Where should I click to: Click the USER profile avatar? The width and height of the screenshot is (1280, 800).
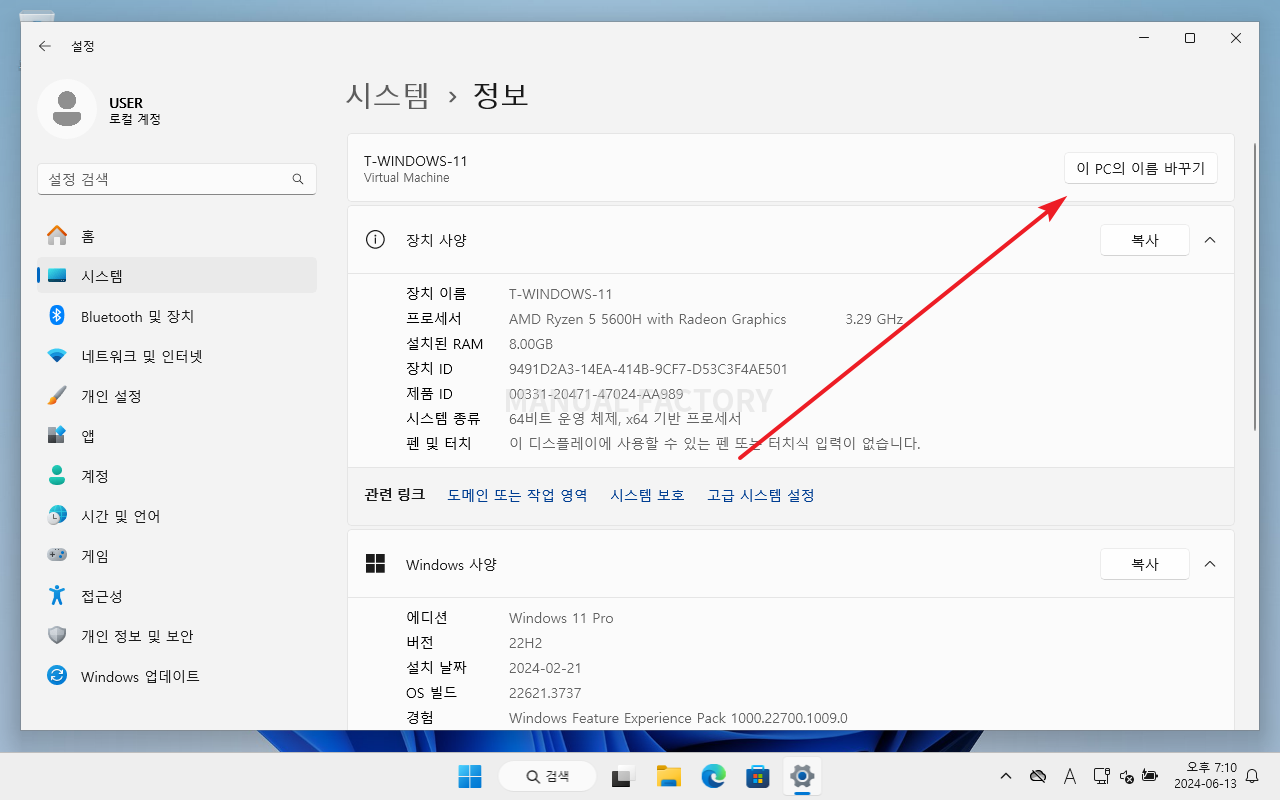pos(67,109)
